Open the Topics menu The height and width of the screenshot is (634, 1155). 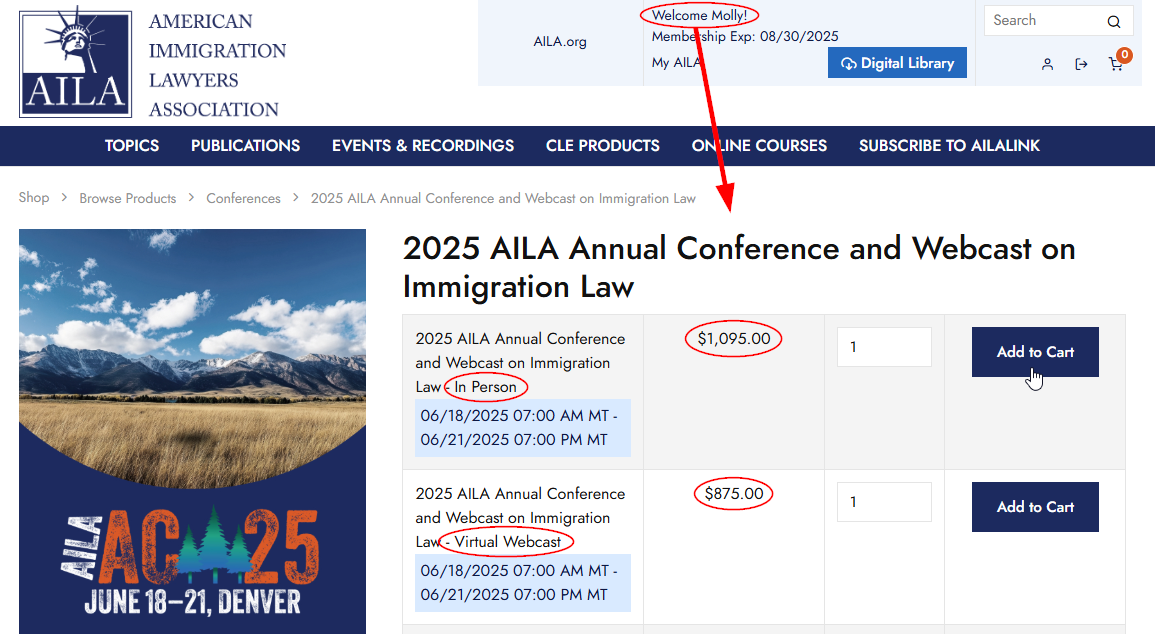(132, 146)
